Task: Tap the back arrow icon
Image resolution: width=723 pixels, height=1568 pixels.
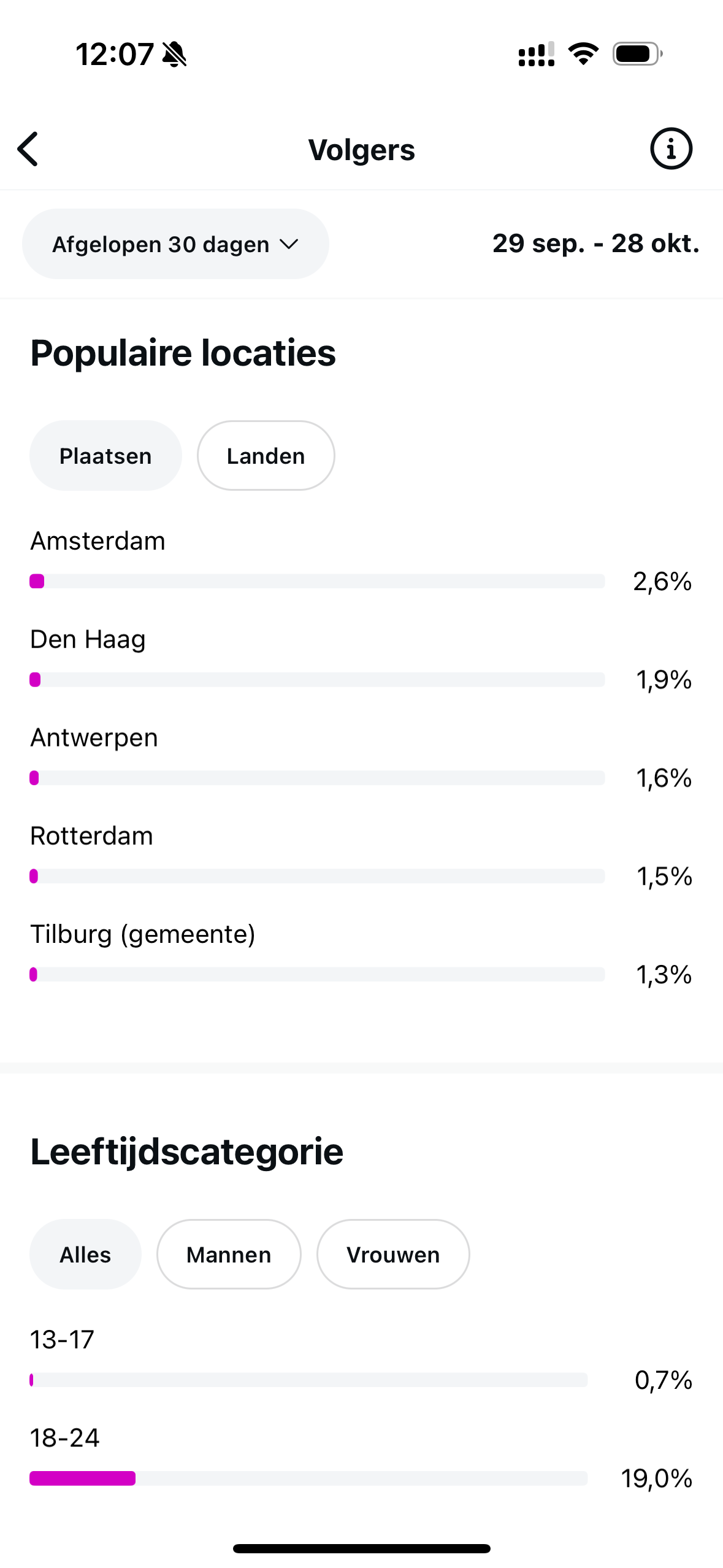Action: pos(28,149)
